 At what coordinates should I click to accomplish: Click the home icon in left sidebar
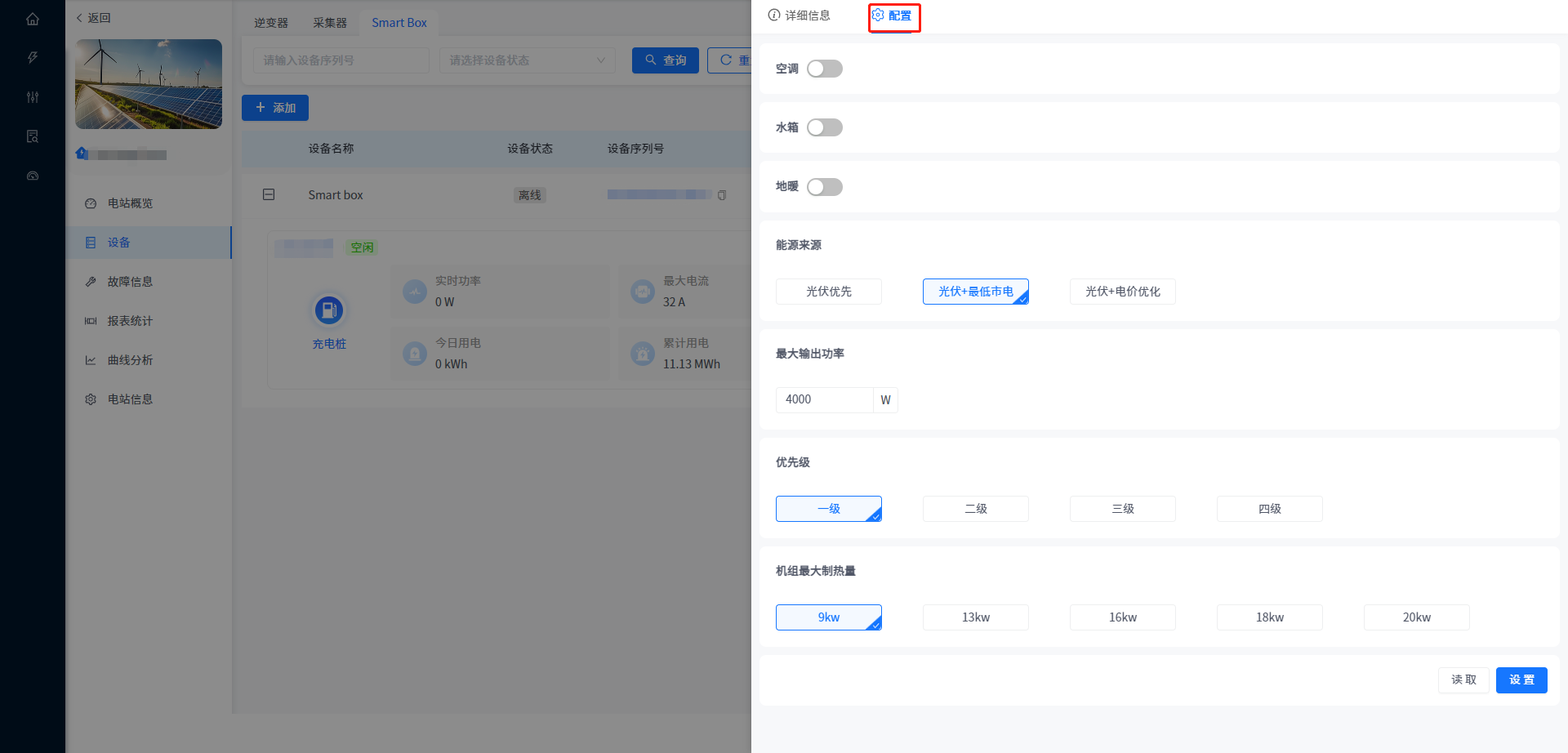coord(33,19)
